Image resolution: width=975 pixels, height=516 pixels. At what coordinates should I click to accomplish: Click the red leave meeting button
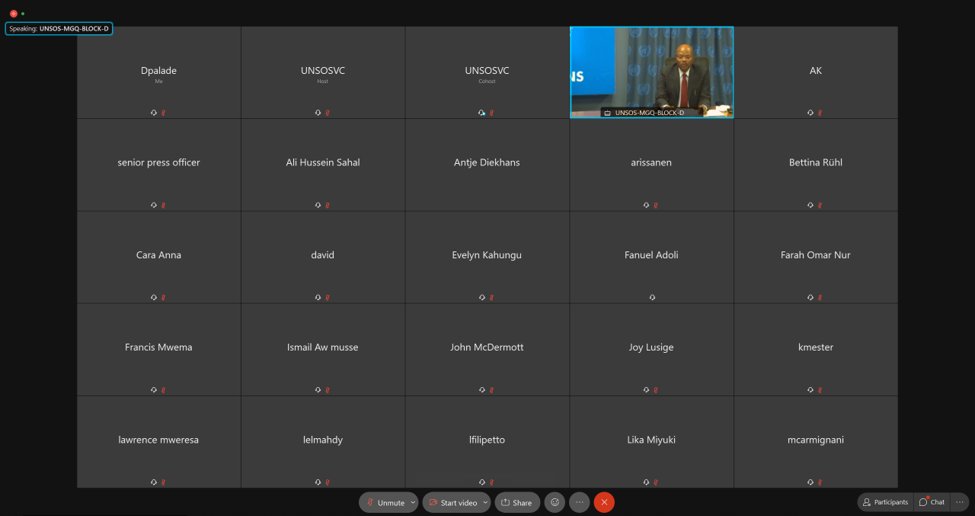coord(604,502)
